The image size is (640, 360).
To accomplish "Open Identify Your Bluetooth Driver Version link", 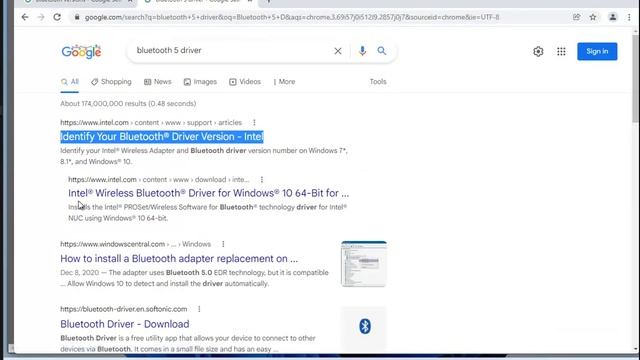I will click(162, 137).
